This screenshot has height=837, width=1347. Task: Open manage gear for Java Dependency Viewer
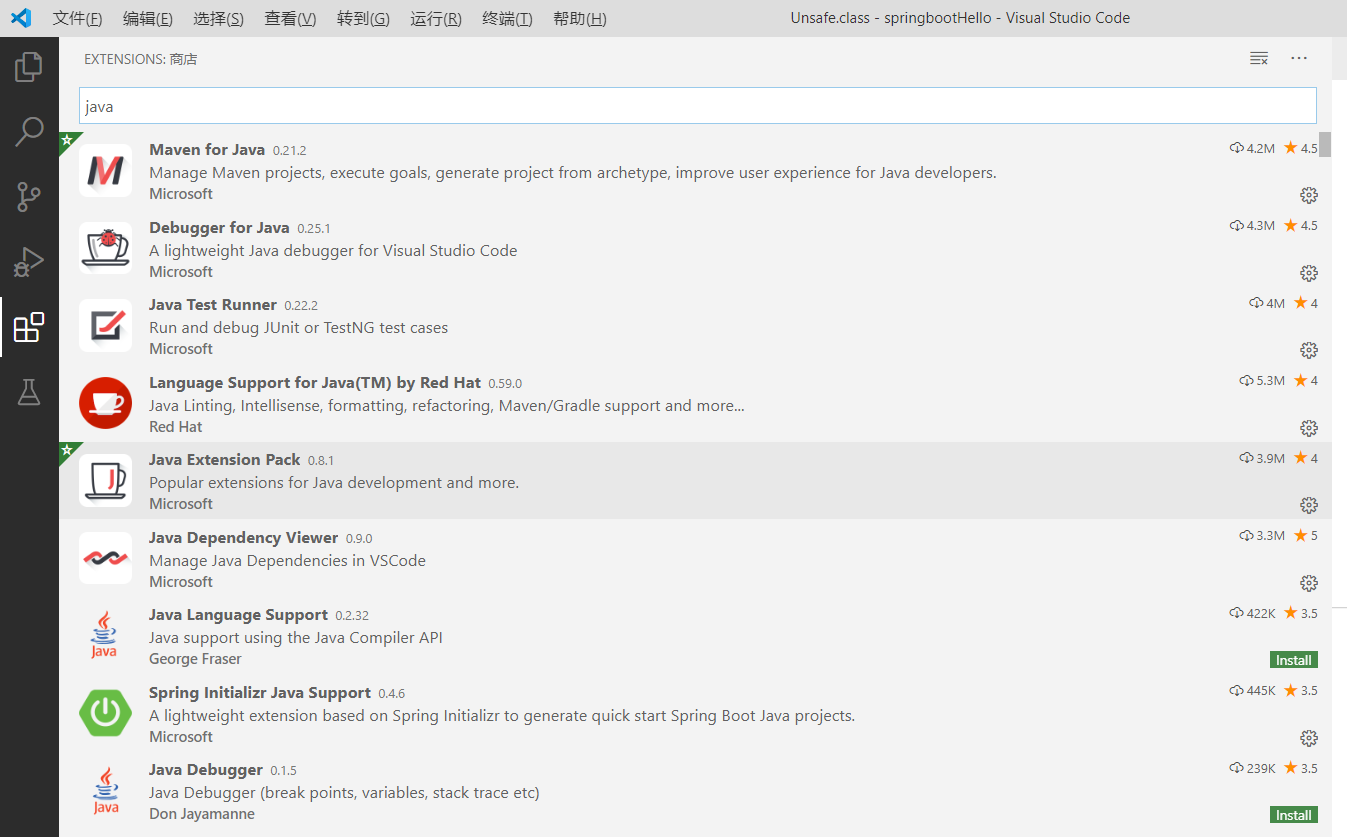(x=1308, y=583)
